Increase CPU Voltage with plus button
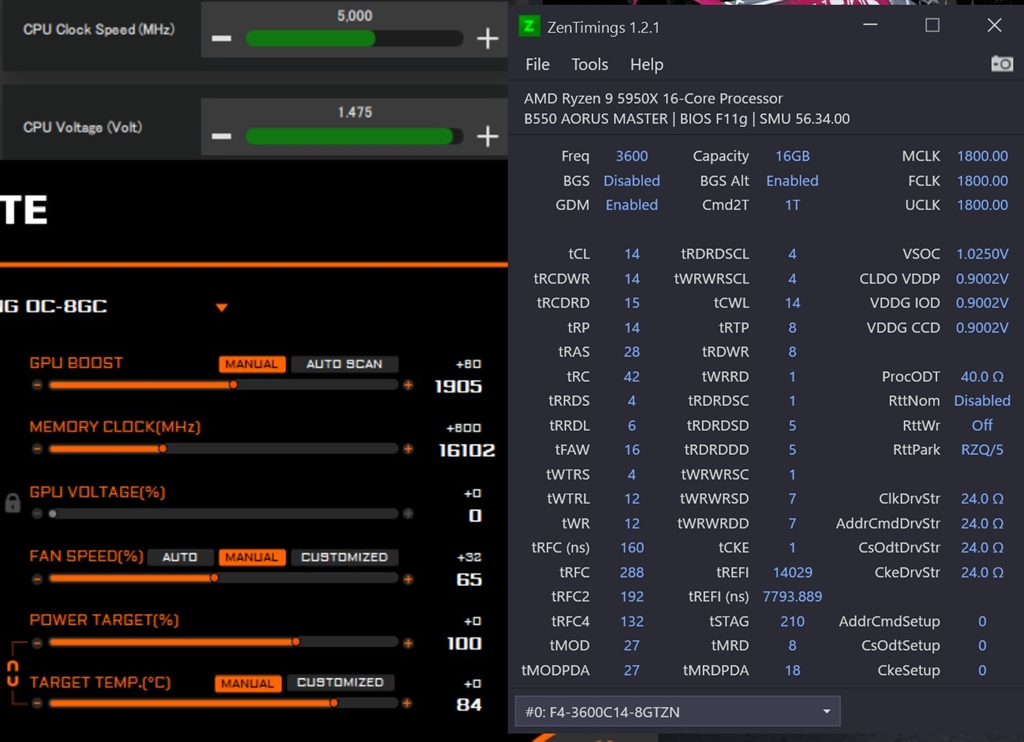This screenshot has width=1024, height=742. [488, 136]
